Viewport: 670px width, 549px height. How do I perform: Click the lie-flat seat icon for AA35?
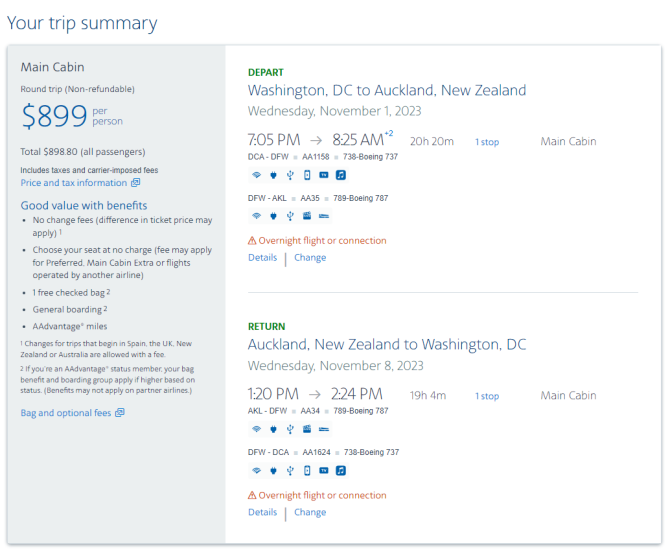pyautogui.click(x=324, y=216)
